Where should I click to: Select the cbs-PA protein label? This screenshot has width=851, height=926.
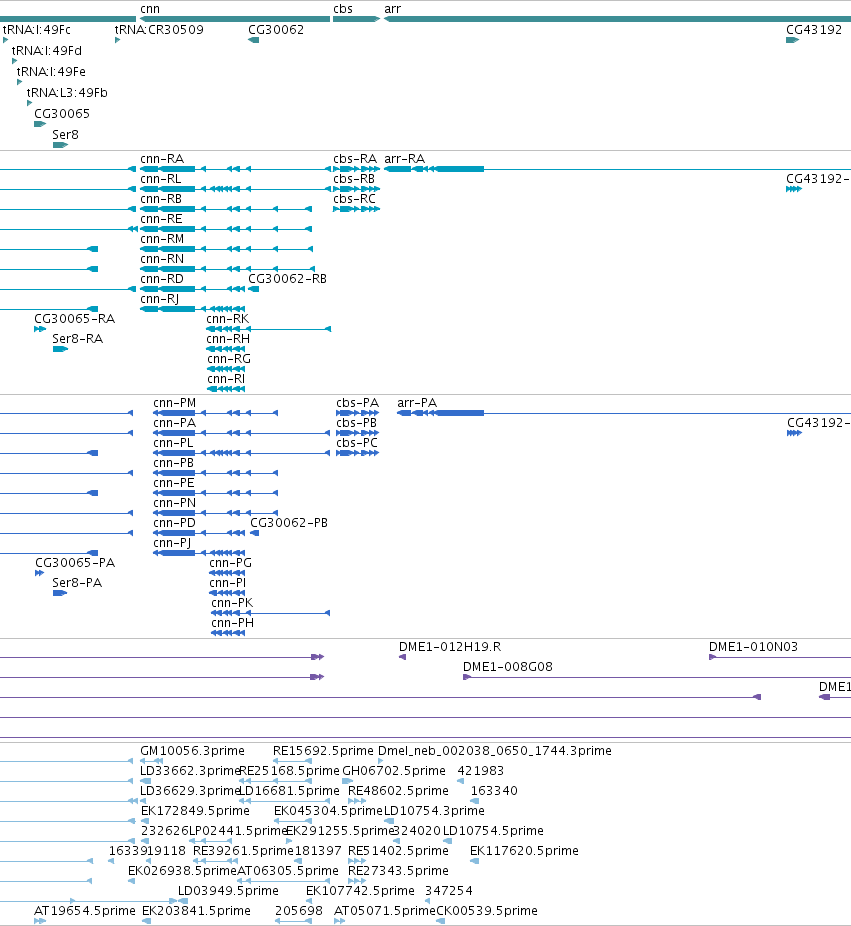[357, 403]
